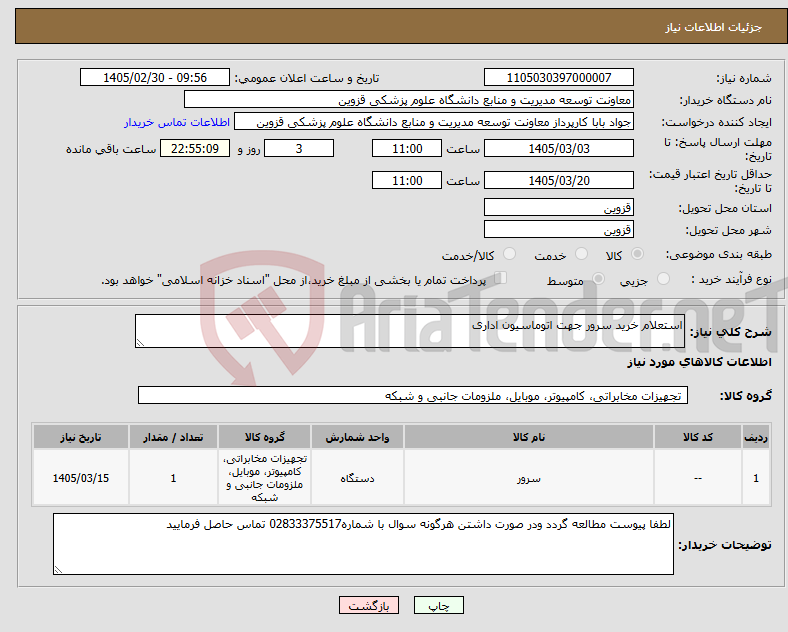Toggle the اسناد خزانه اسلامی payment checkbox
This screenshot has height=632, width=788.
click(x=501, y=278)
